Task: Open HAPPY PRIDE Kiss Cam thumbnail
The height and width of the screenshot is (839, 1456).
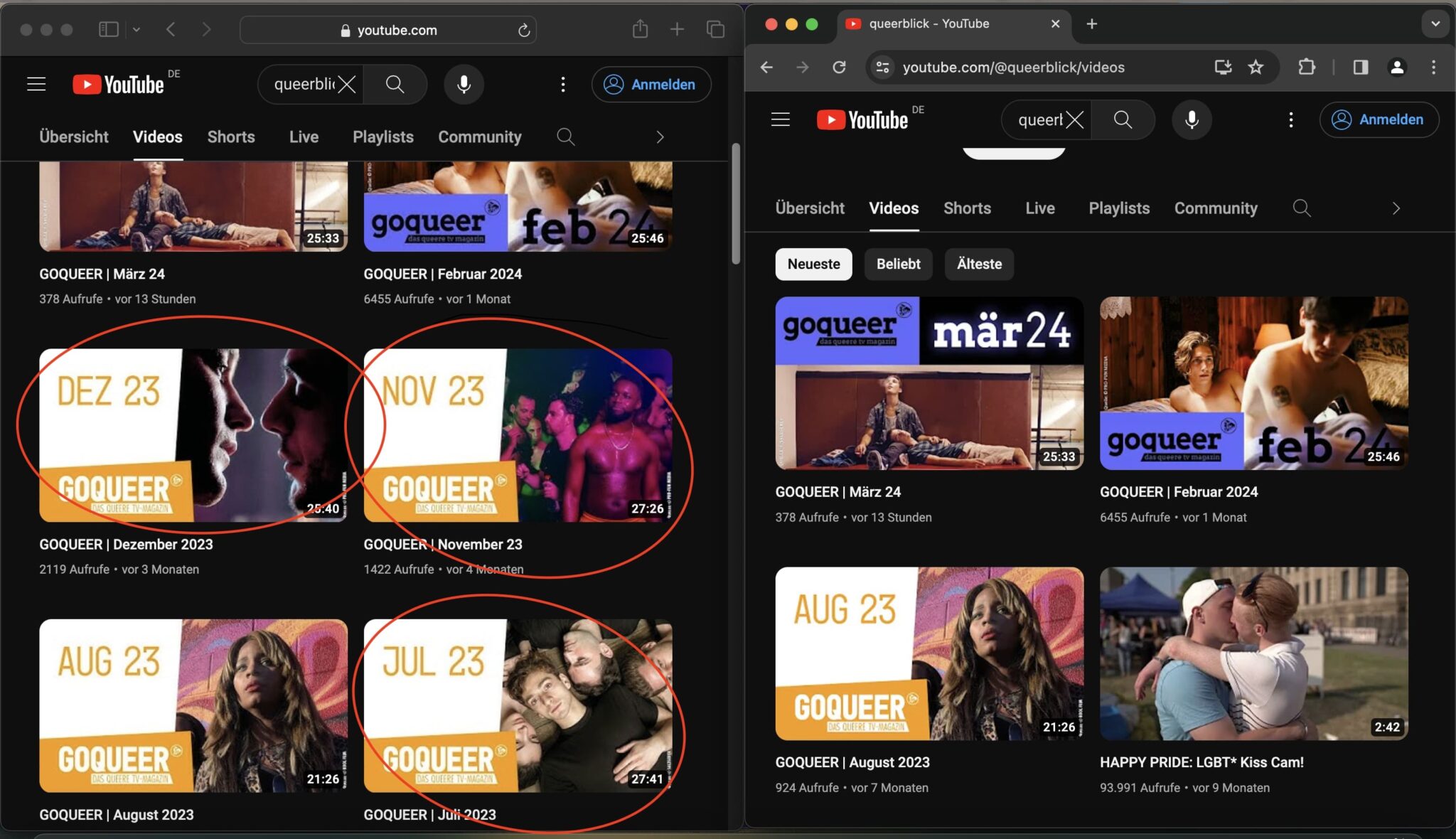Action: pos(1253,653)
